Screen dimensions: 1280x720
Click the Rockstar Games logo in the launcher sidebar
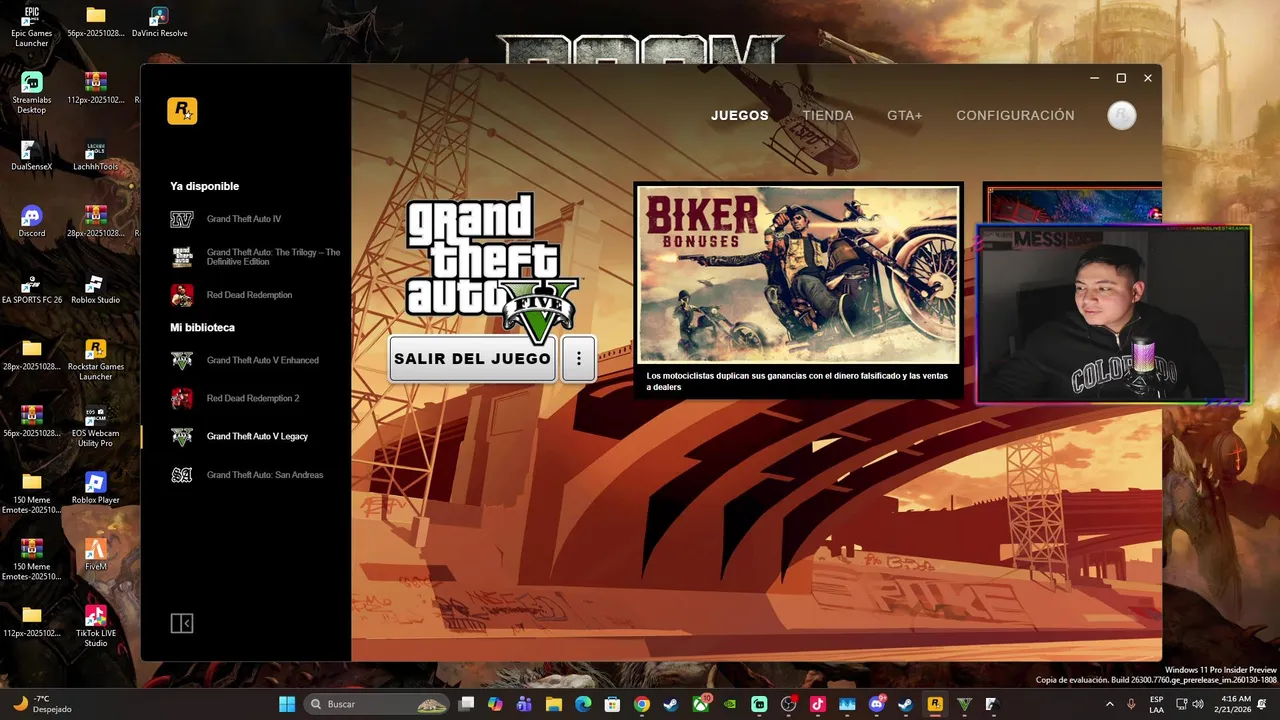coord(182,111)
